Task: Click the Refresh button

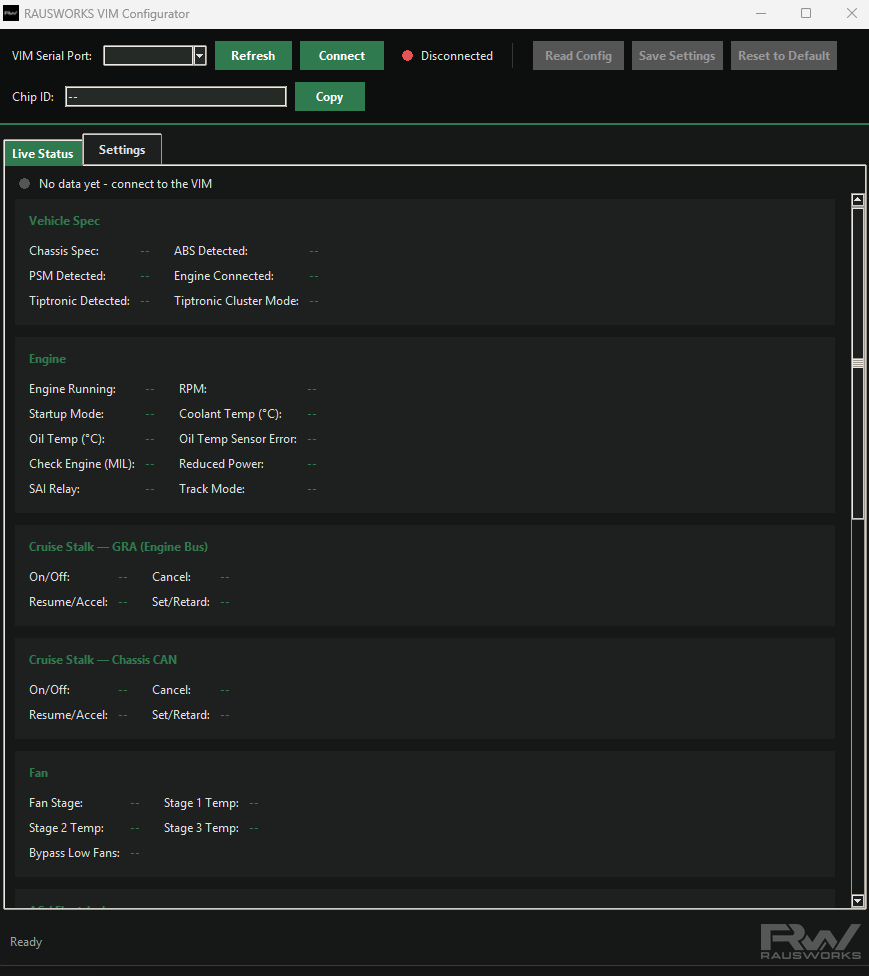Action: (x=253, y=55)
